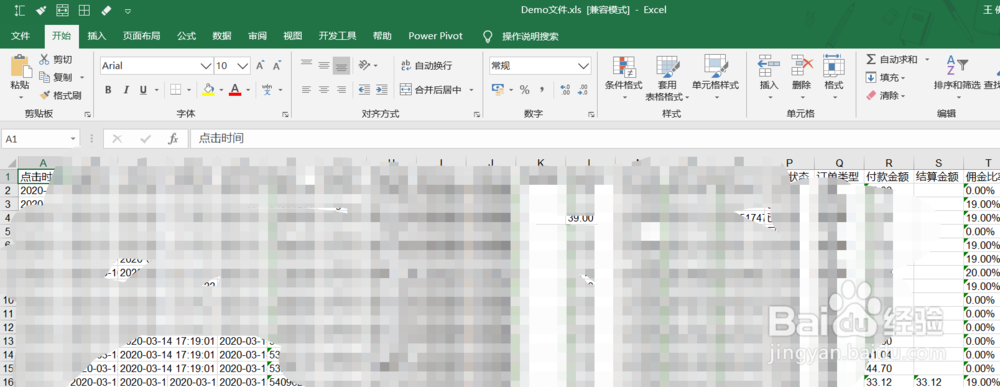This screenshot has width=1000, height=387.
Task: Toggle 自动换行 wrap text
Action: click(x=426, y=65)
